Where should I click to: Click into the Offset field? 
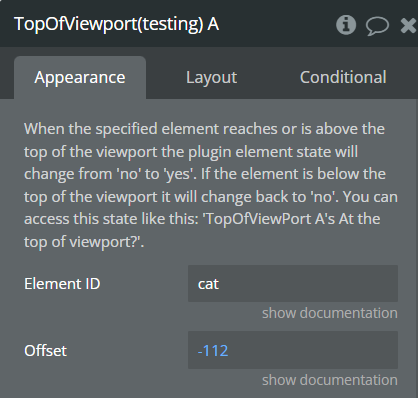(x=293, y=350)
